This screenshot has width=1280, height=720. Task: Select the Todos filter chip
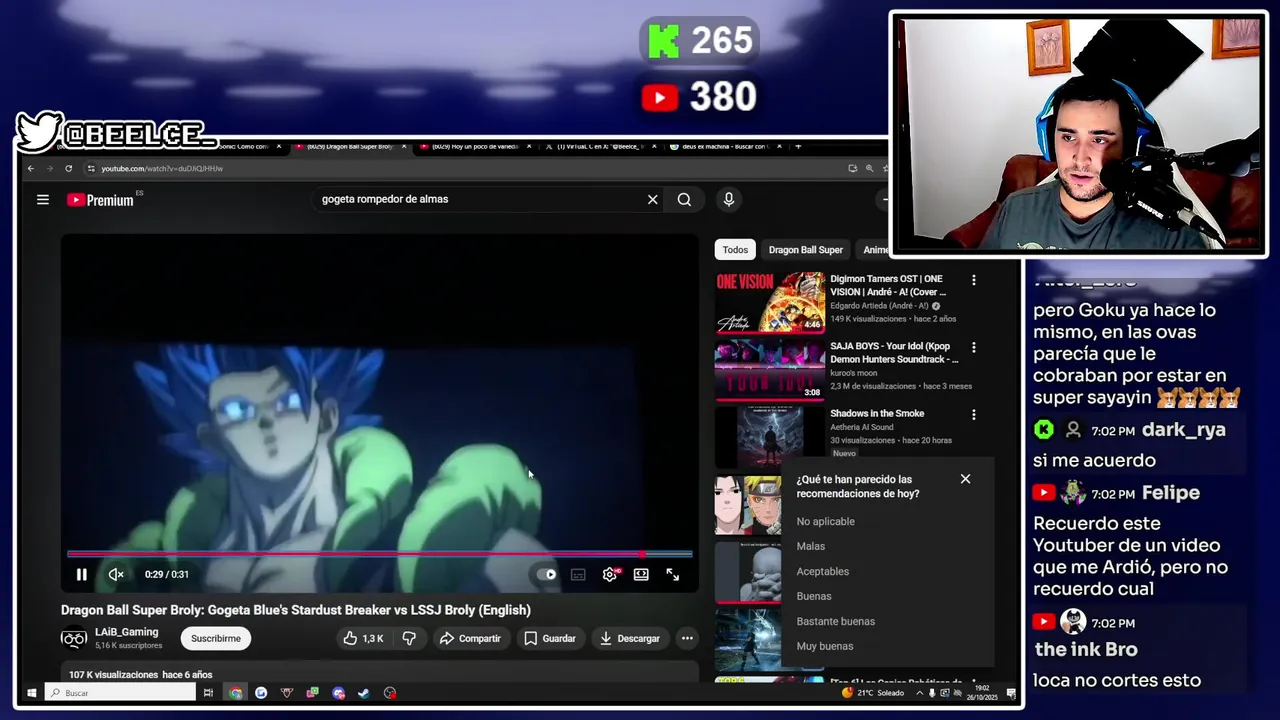point(735,250)
